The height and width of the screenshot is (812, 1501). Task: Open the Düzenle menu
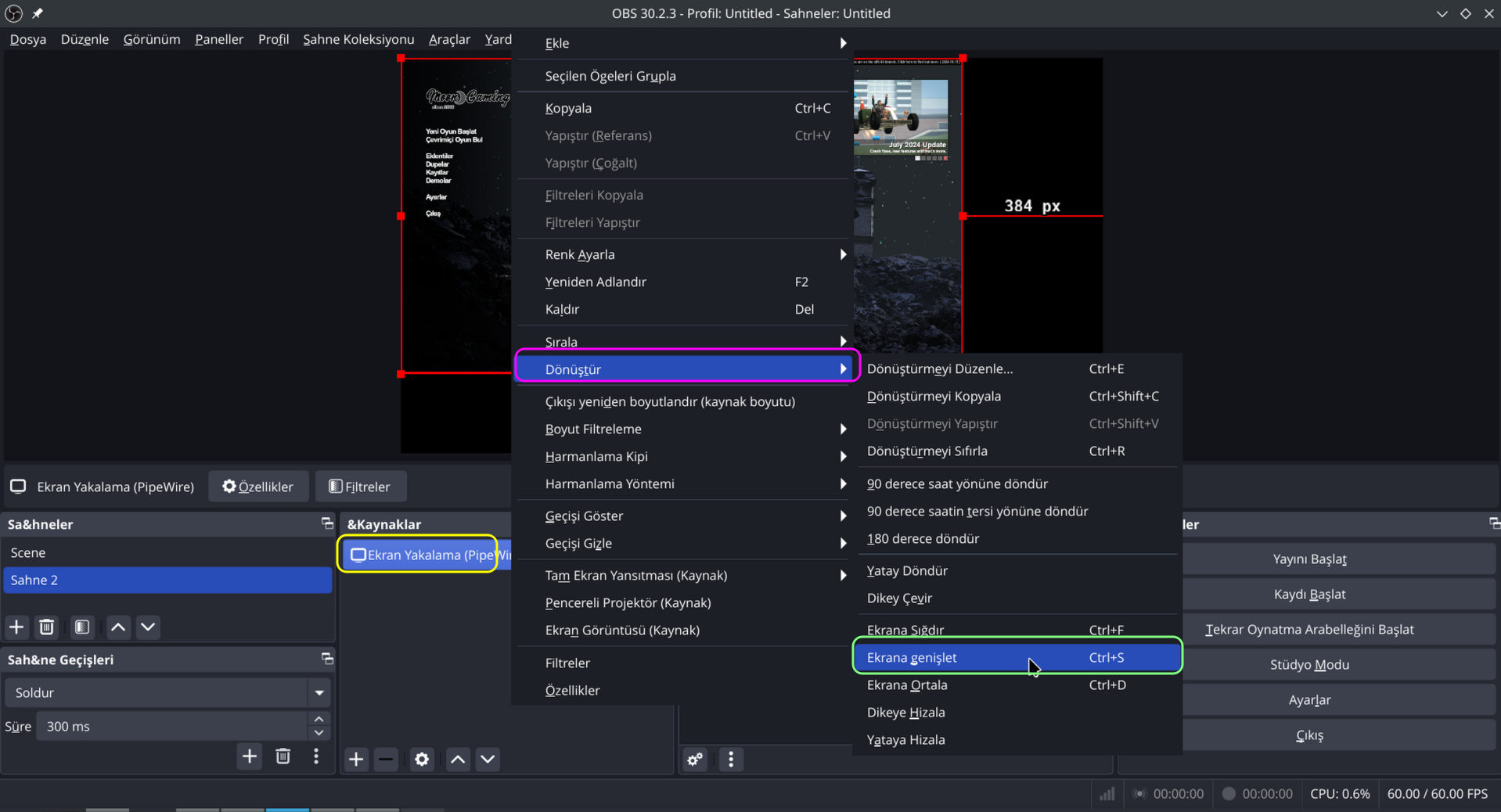click(85, 39)
